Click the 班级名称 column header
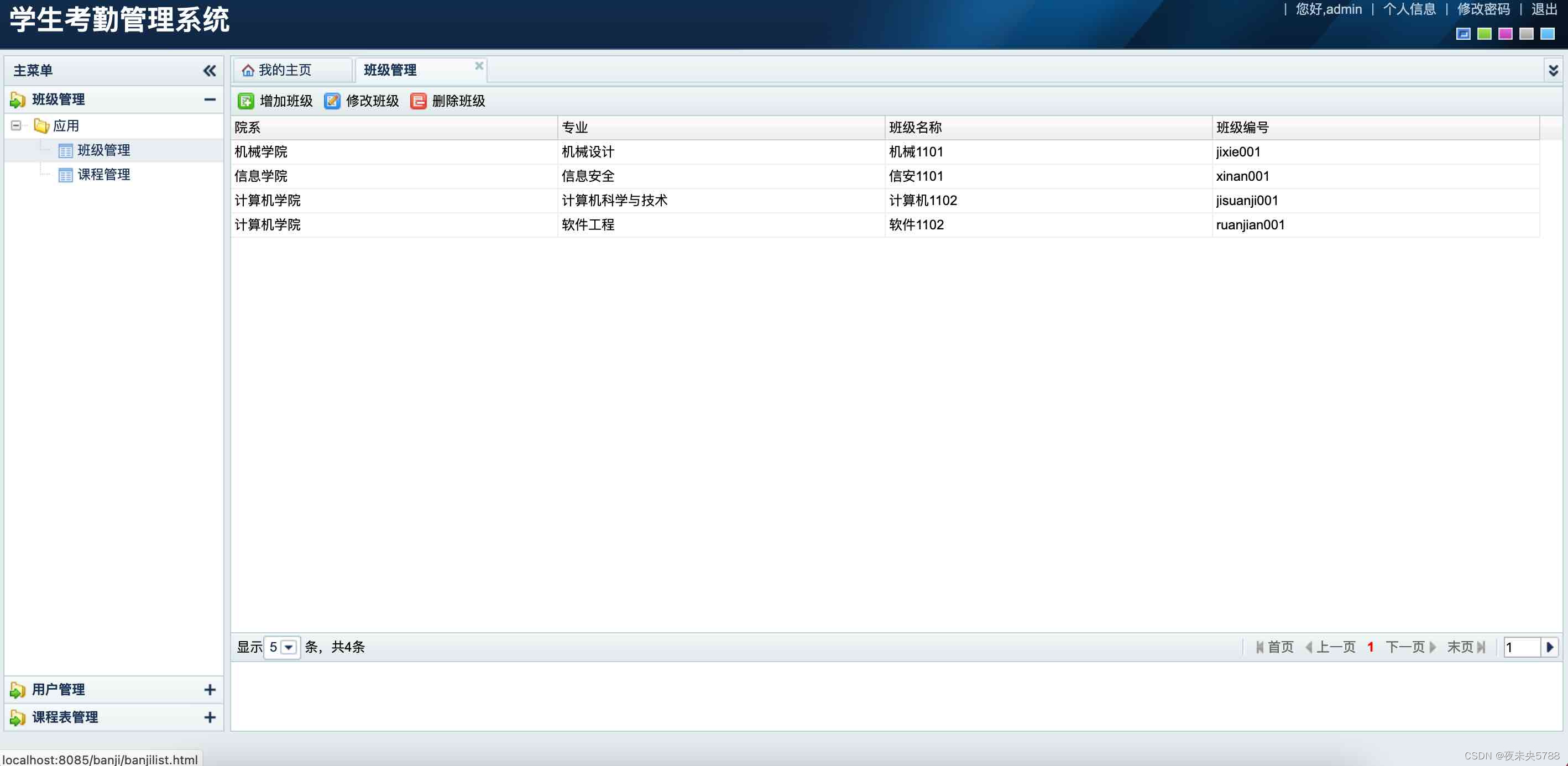This screenshot has width=1568, height=766. [x=1048, y=128]
